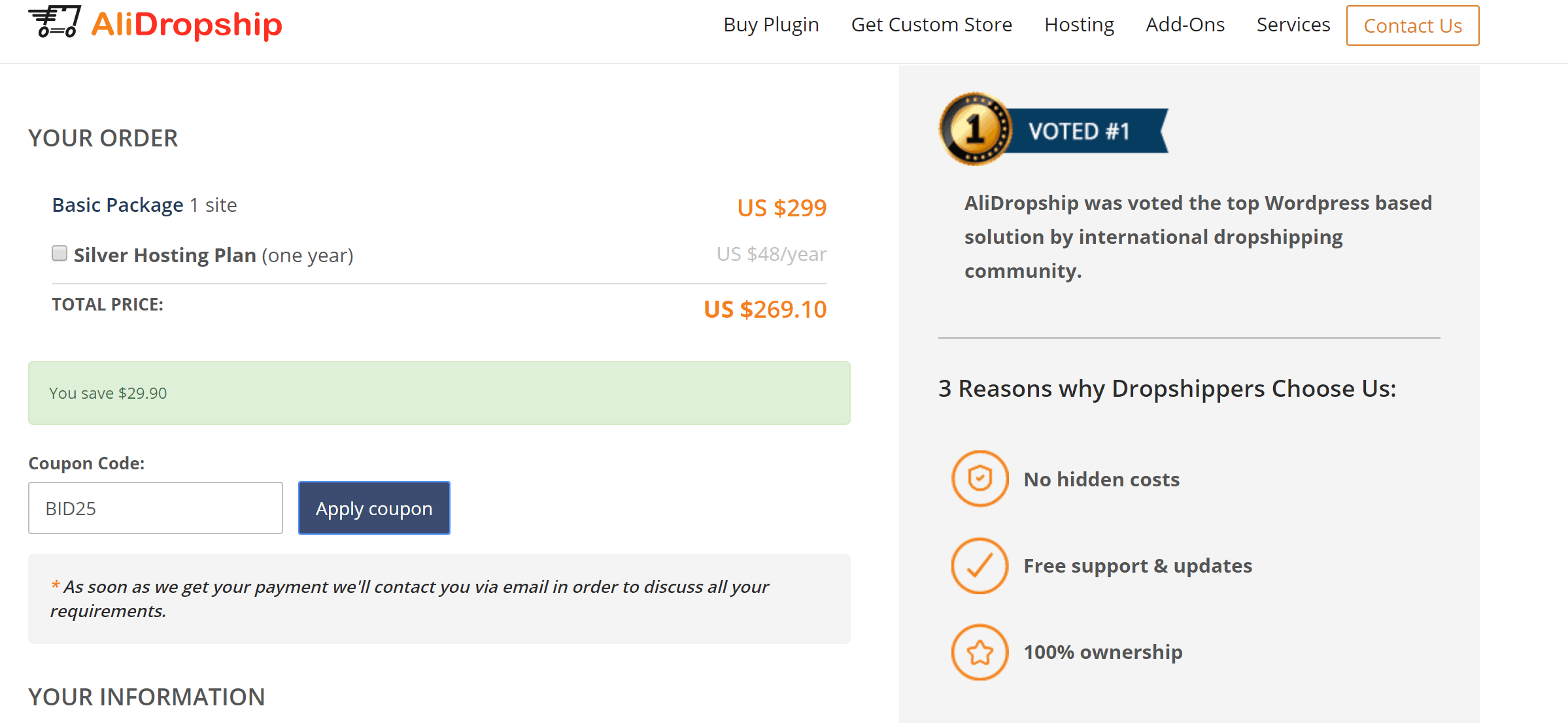Viewport: 1568px width, 723px height.
Task: Click the Contact Us button
Action: pos(1412,25)
